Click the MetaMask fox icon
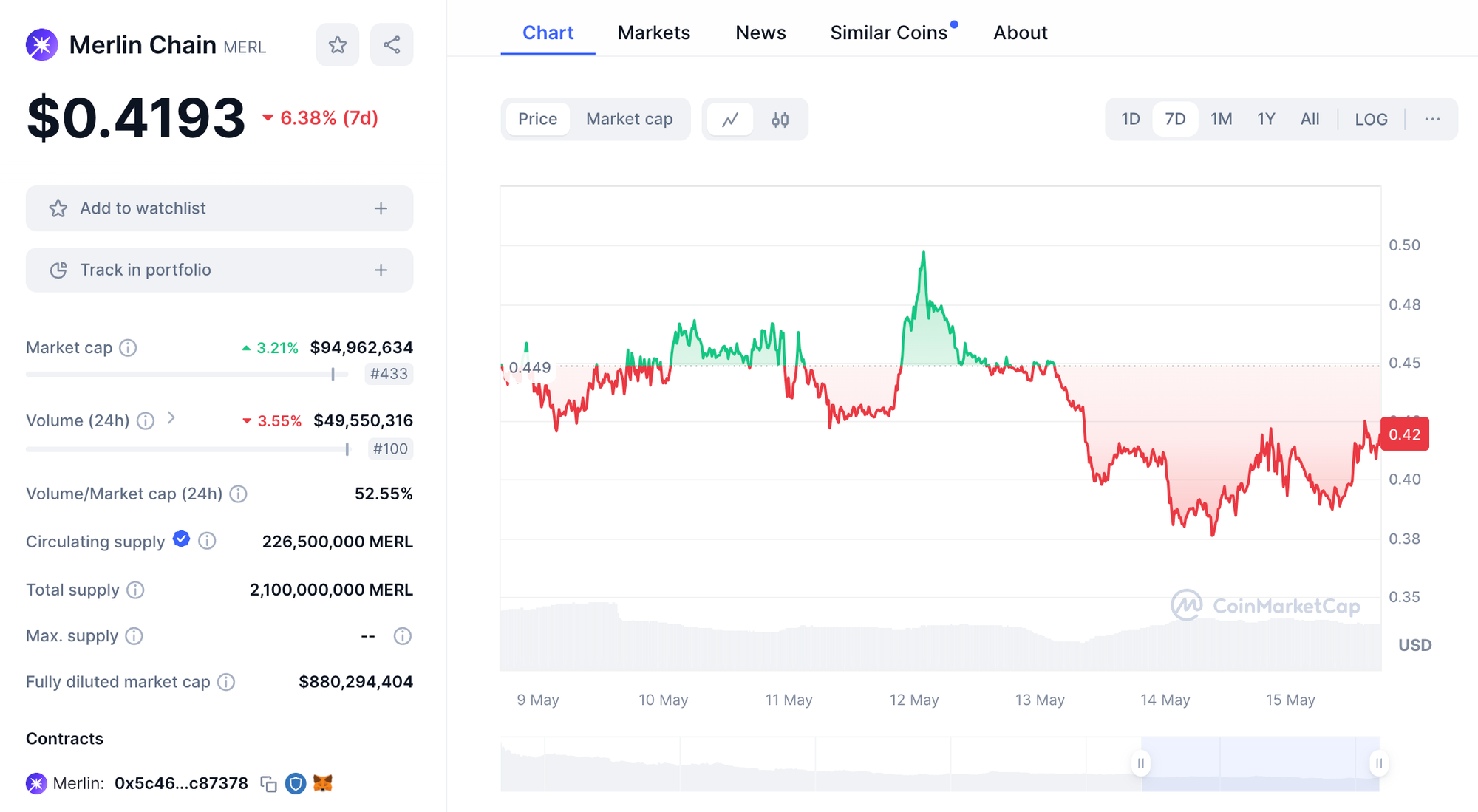Viewport: 1478px width, 812px height. point(323,783)
